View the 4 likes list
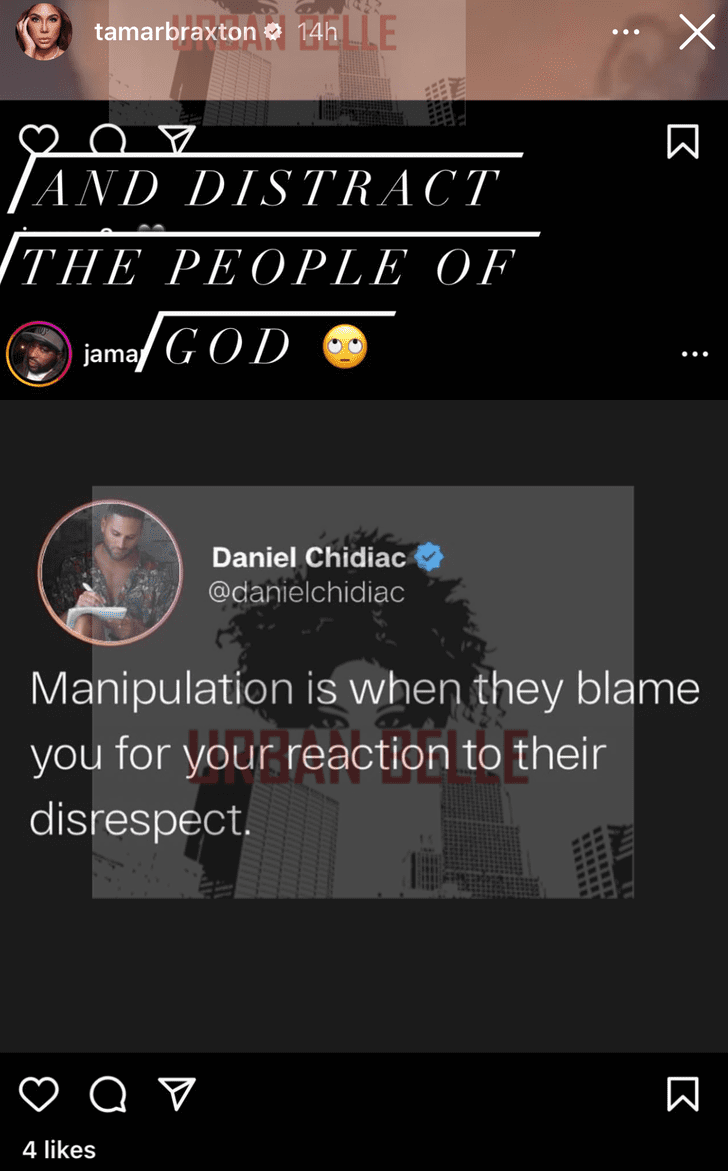Image resolution: width=728 pixels, height=1171 pixels. click(x=59, y=1149)
